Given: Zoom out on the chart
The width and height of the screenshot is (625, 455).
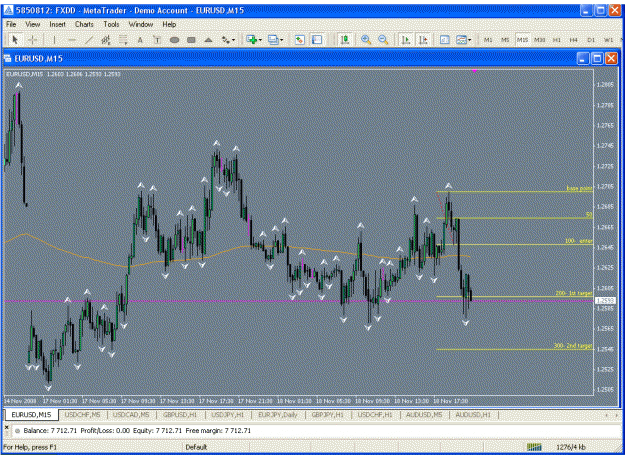Looking at the screenshot, I should pos(383,39).
